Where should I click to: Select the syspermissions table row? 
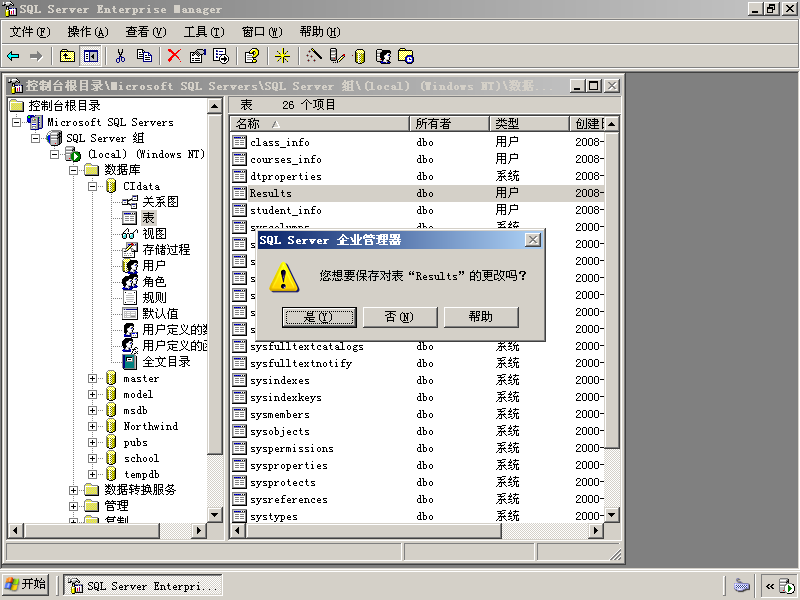click(417, 448)
